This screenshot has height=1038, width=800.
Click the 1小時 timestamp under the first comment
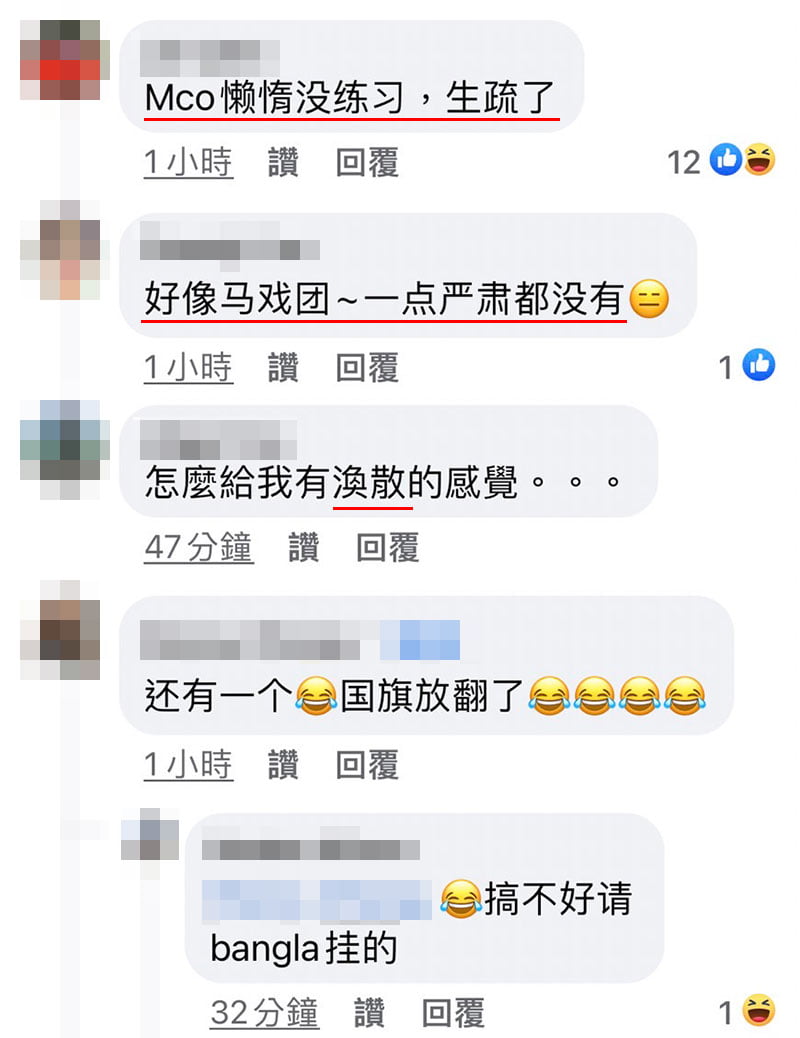189,162
